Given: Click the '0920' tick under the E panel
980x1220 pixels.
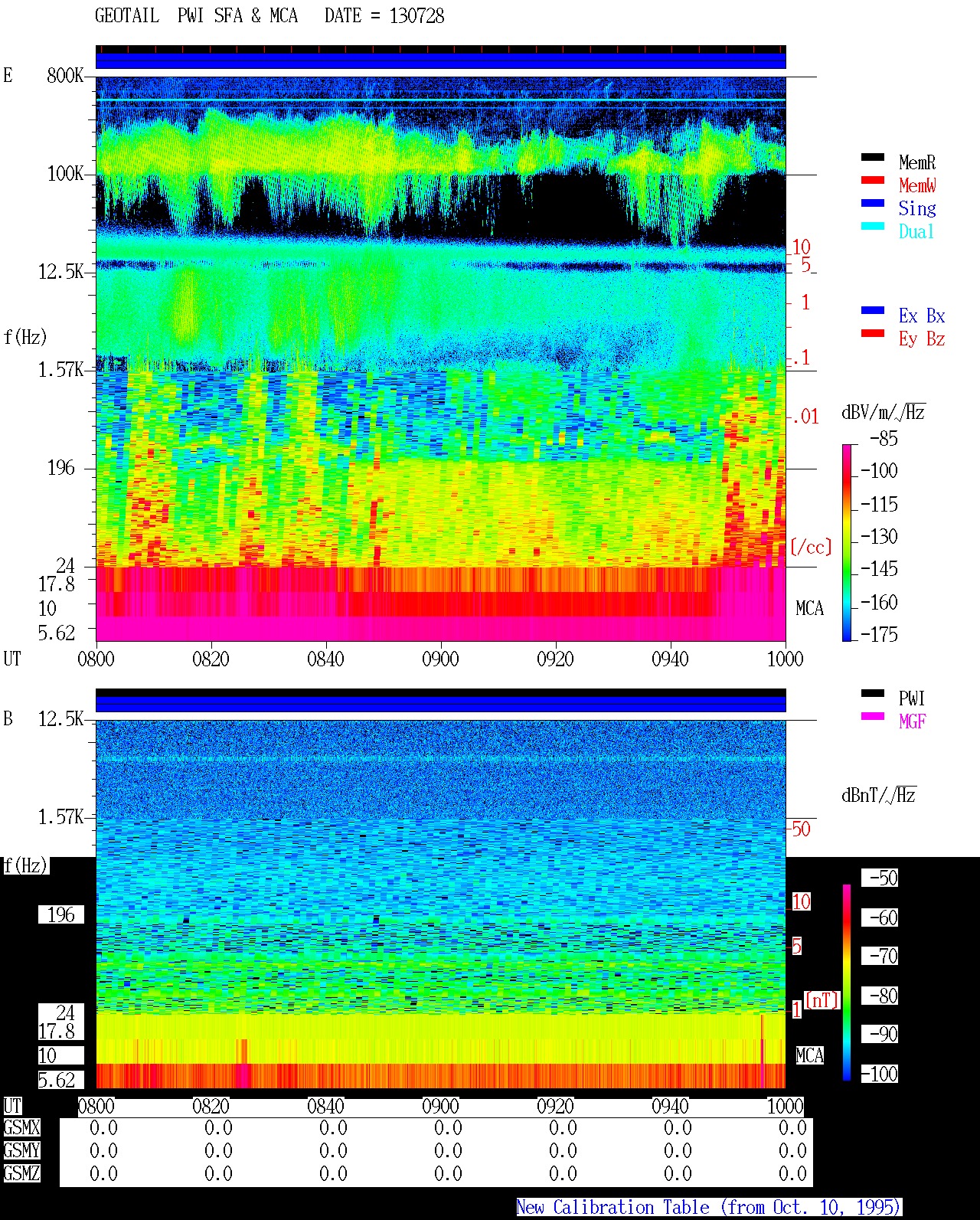Looking at the screenshot, I should click(x=555, y=659).
